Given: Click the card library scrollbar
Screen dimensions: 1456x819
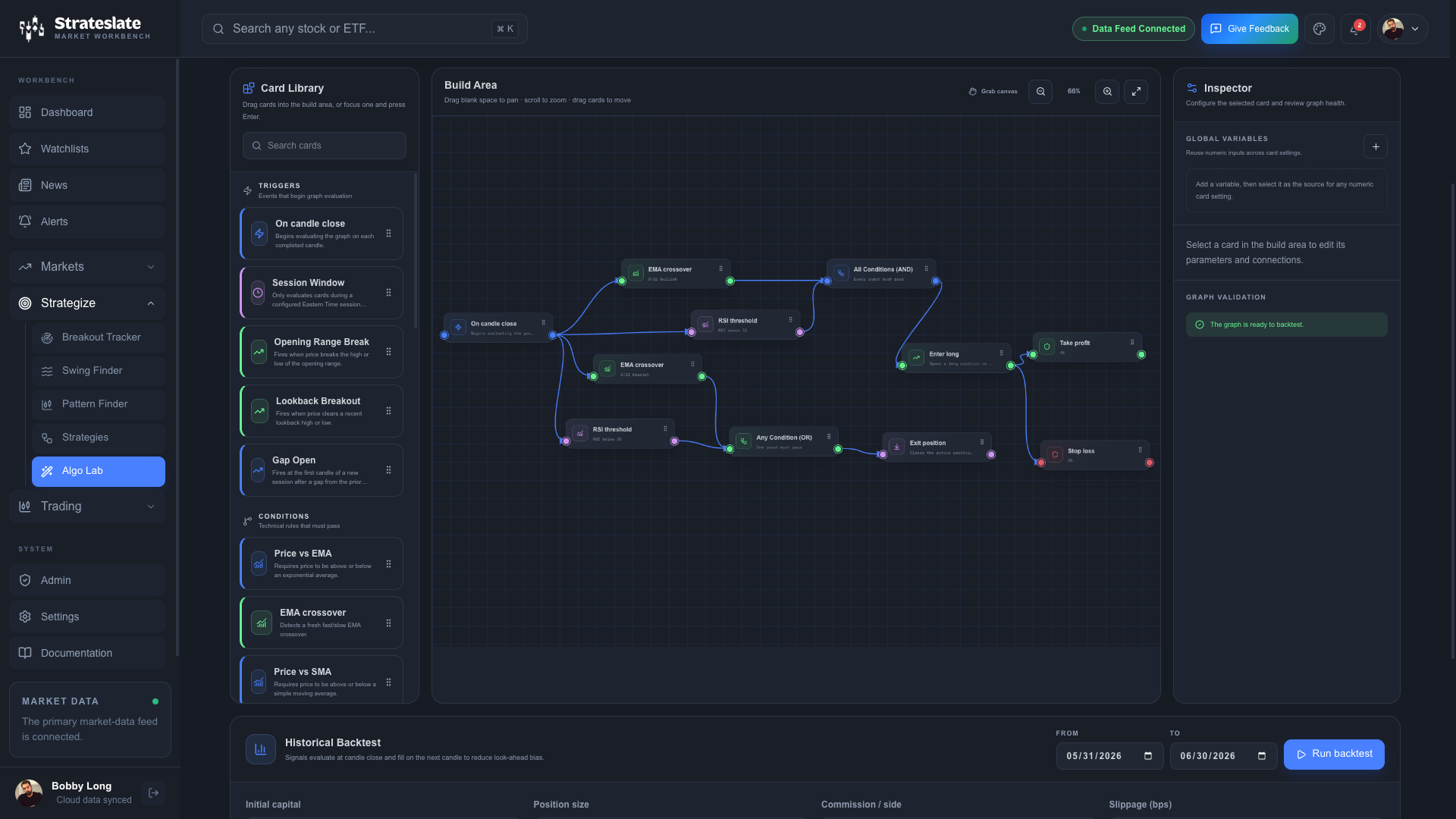Looking at the screenshot, I should [416, 250].
